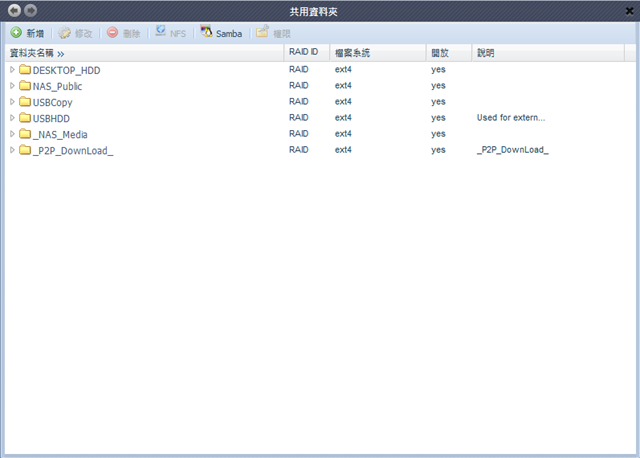Screen dimensions: 640x458
Task: Click the permissions (權限) folder icon
Action: 262,31
